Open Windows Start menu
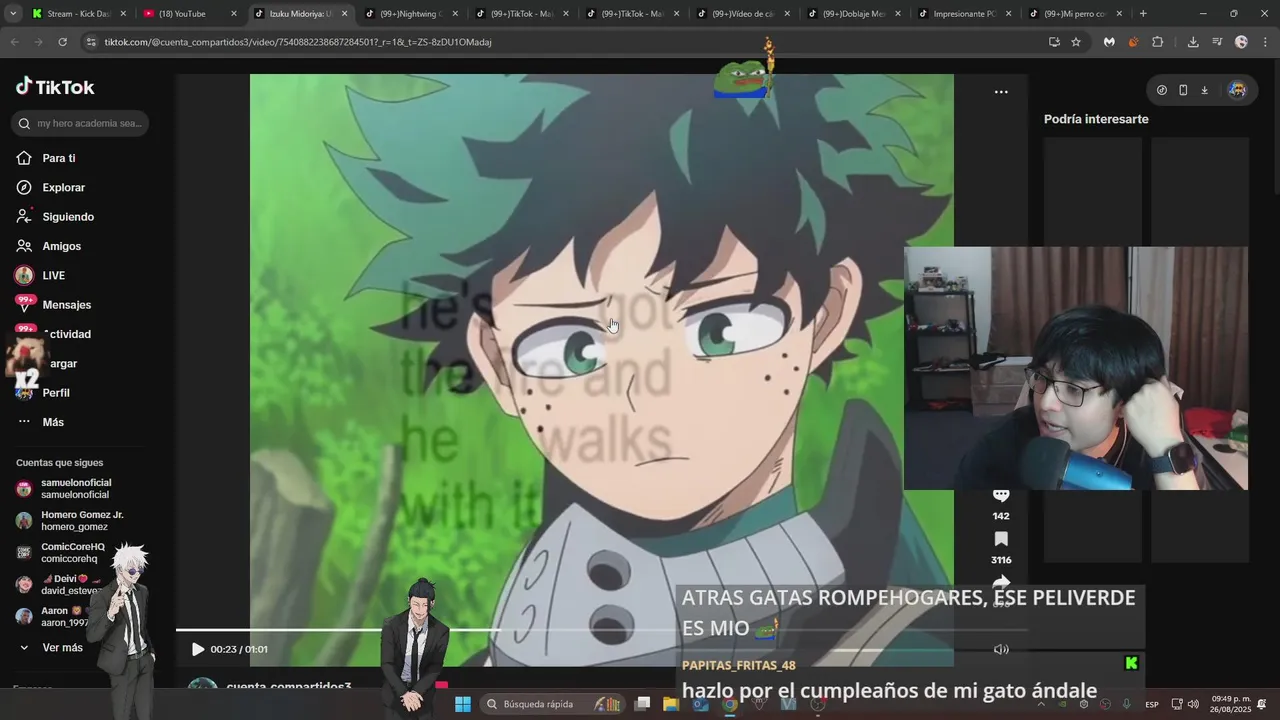1280x720 pixels. point(462,704)
